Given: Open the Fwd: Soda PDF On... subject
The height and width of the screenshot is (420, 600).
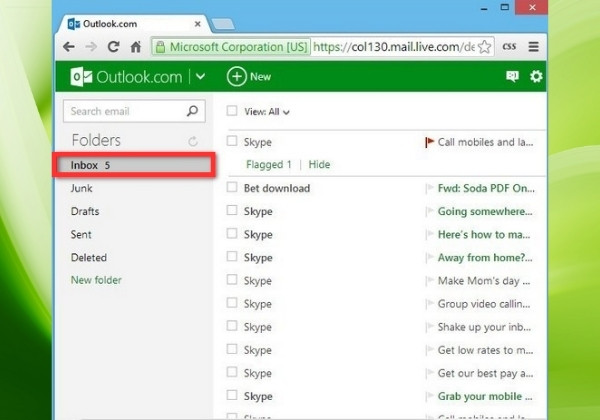Looking at the screenshot, I should point(486,188).
